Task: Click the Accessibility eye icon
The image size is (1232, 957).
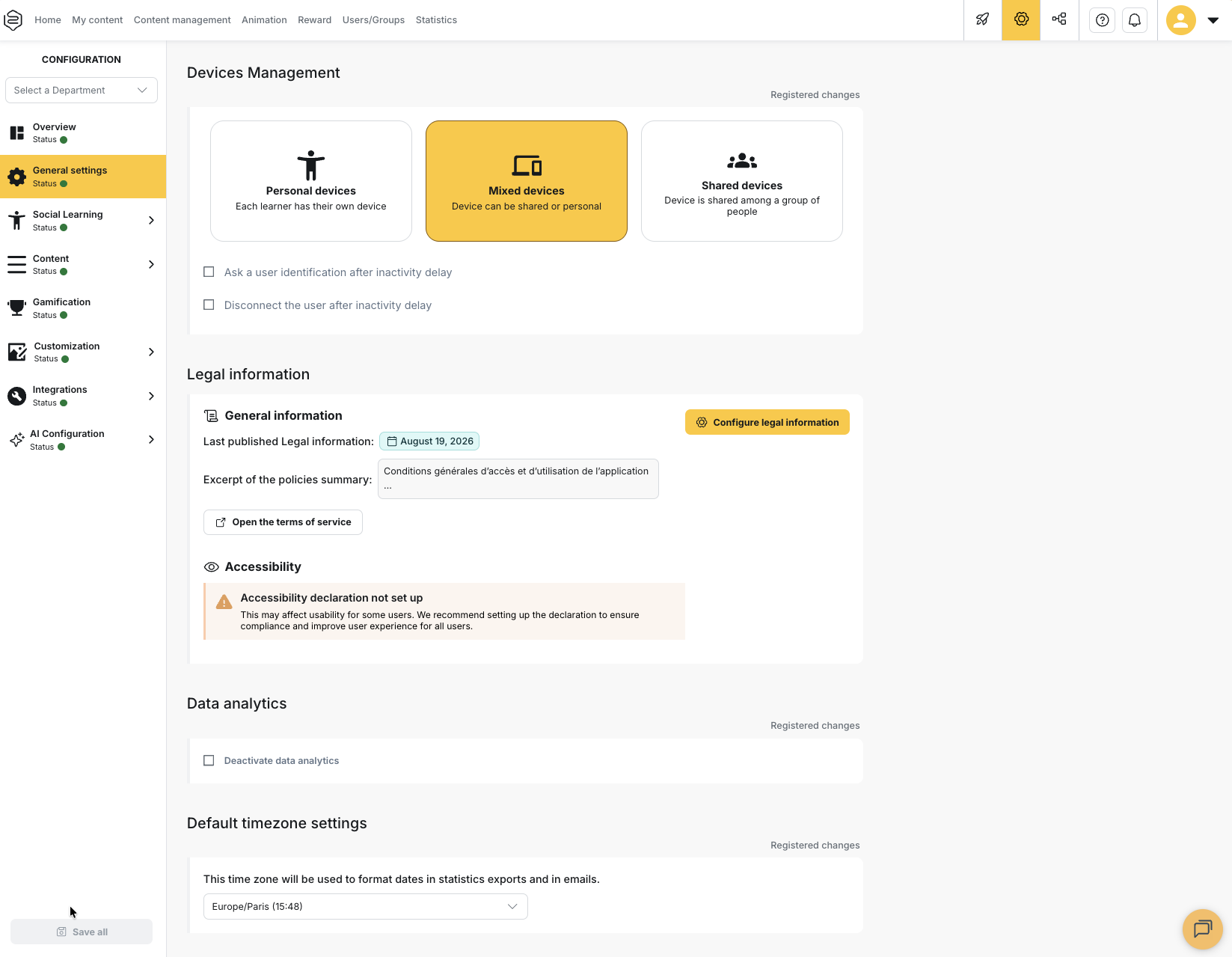Action: pyautogui.click(x=212, y=567)
